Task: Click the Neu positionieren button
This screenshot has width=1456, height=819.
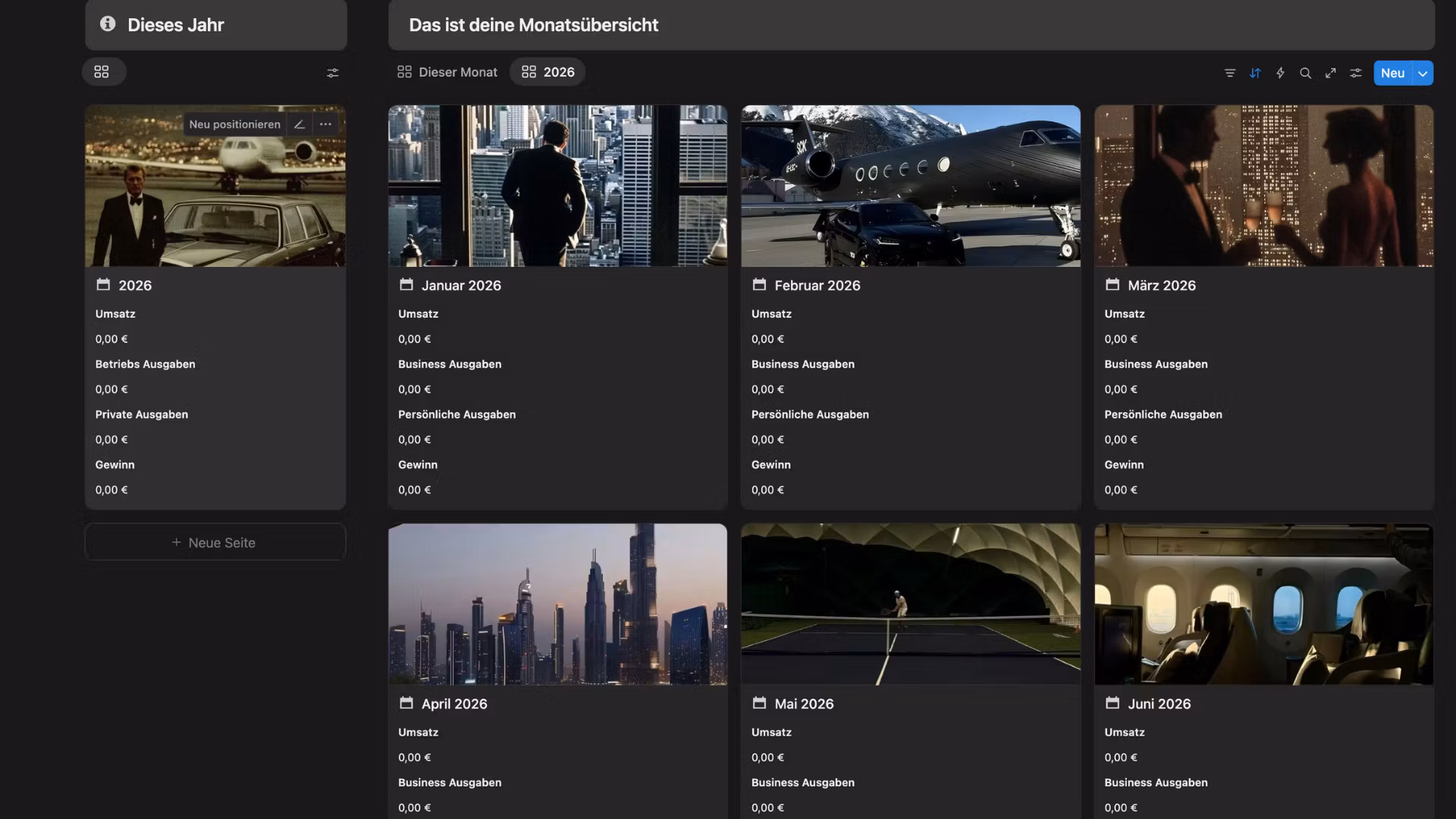Action: pyautogui.click(x=234, y=124)
